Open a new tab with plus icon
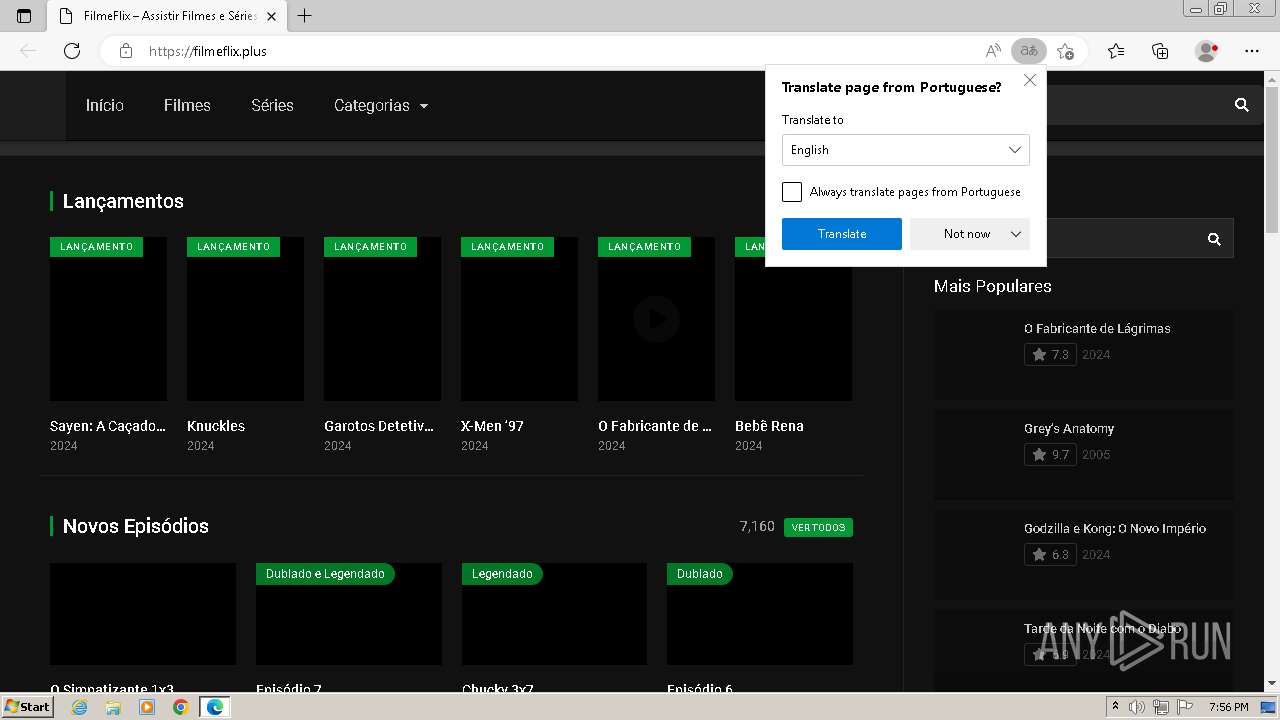This screenshot has width=1280, height=720. click(305, 16)
